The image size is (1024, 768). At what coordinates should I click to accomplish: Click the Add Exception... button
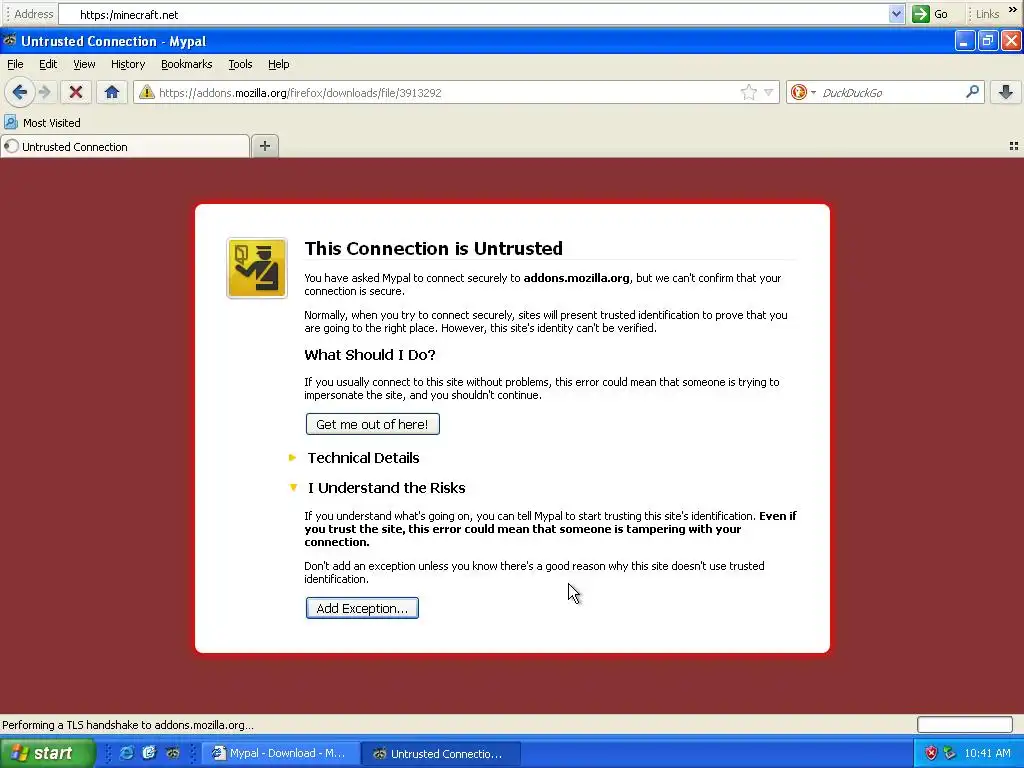(x=362, y=608)
